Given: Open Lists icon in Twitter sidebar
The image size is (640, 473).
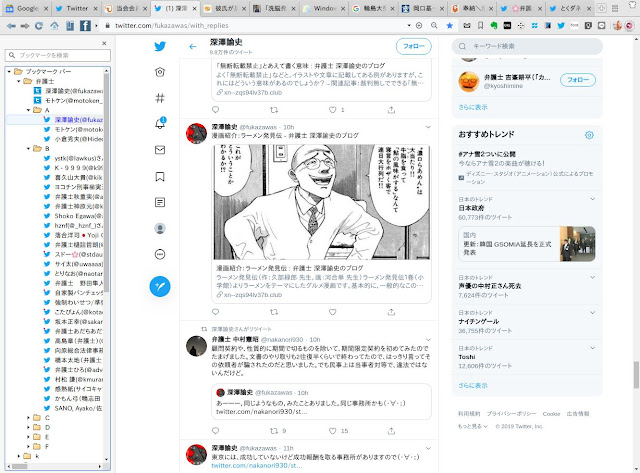Looking at the screenshot, I should pyautogui.click(x=160, y=202).
